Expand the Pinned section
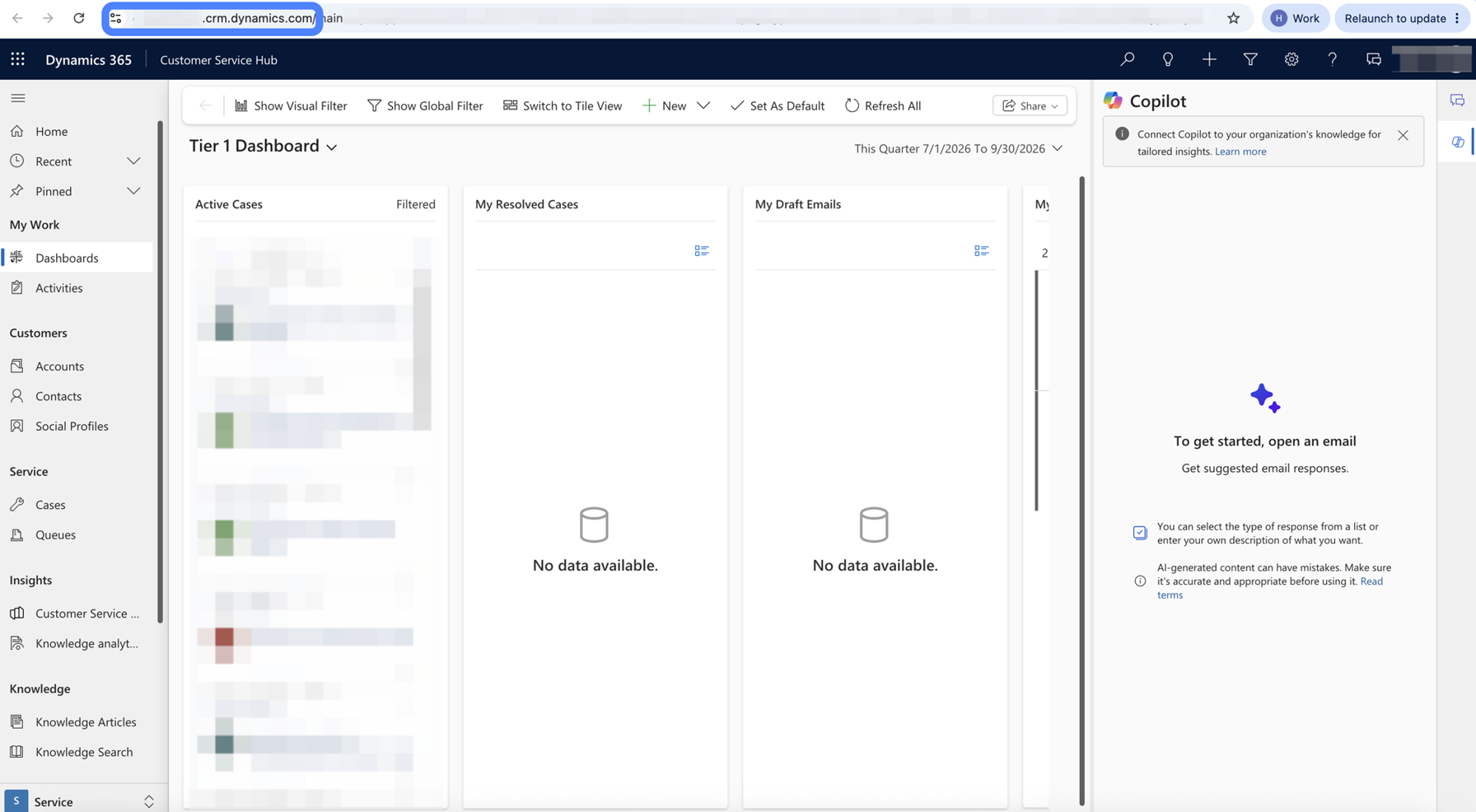Image resolution: width=1476 pixels, height=812 pixels. [133, 191]
